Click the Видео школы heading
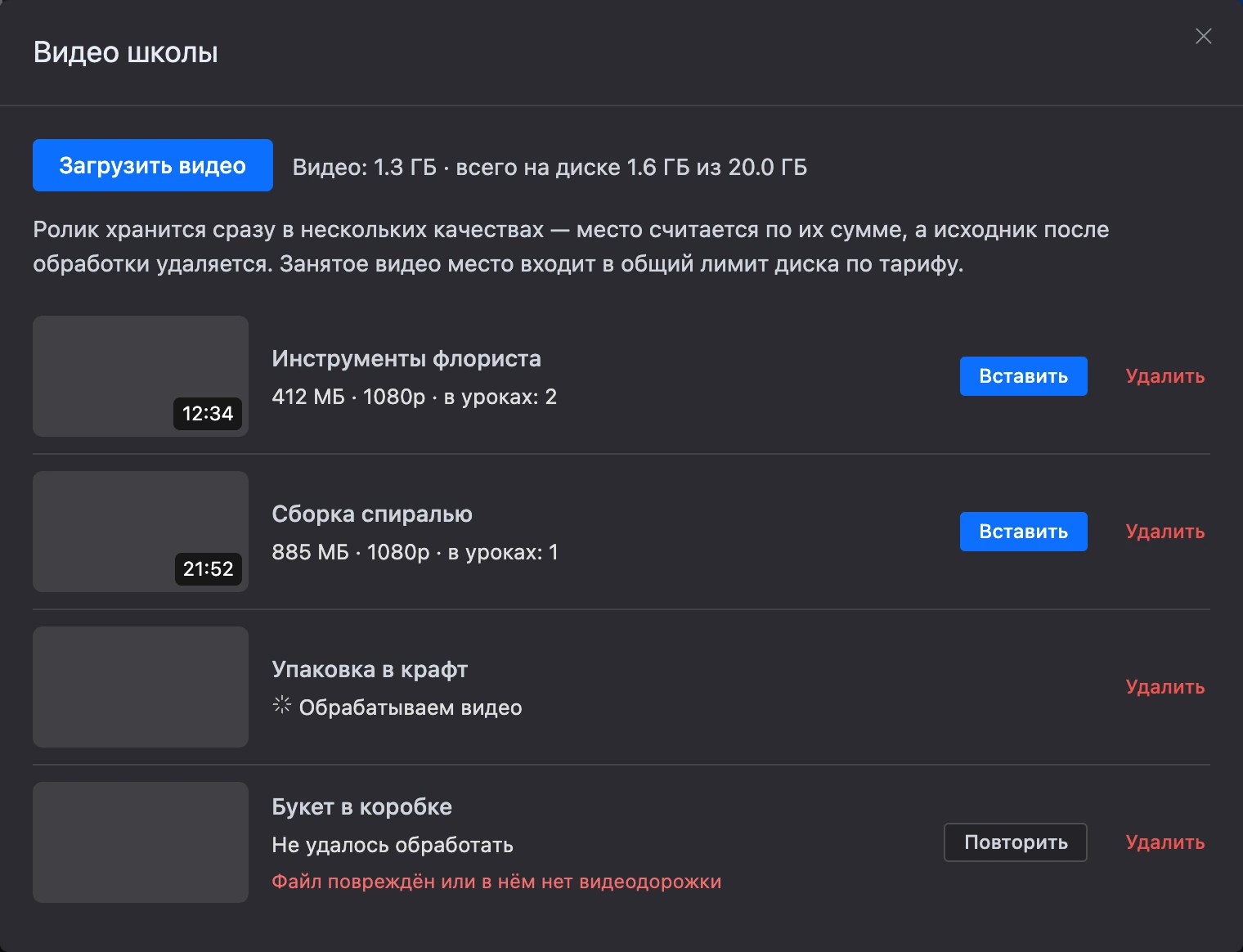 pyautogui.click(x=126, y=52)
